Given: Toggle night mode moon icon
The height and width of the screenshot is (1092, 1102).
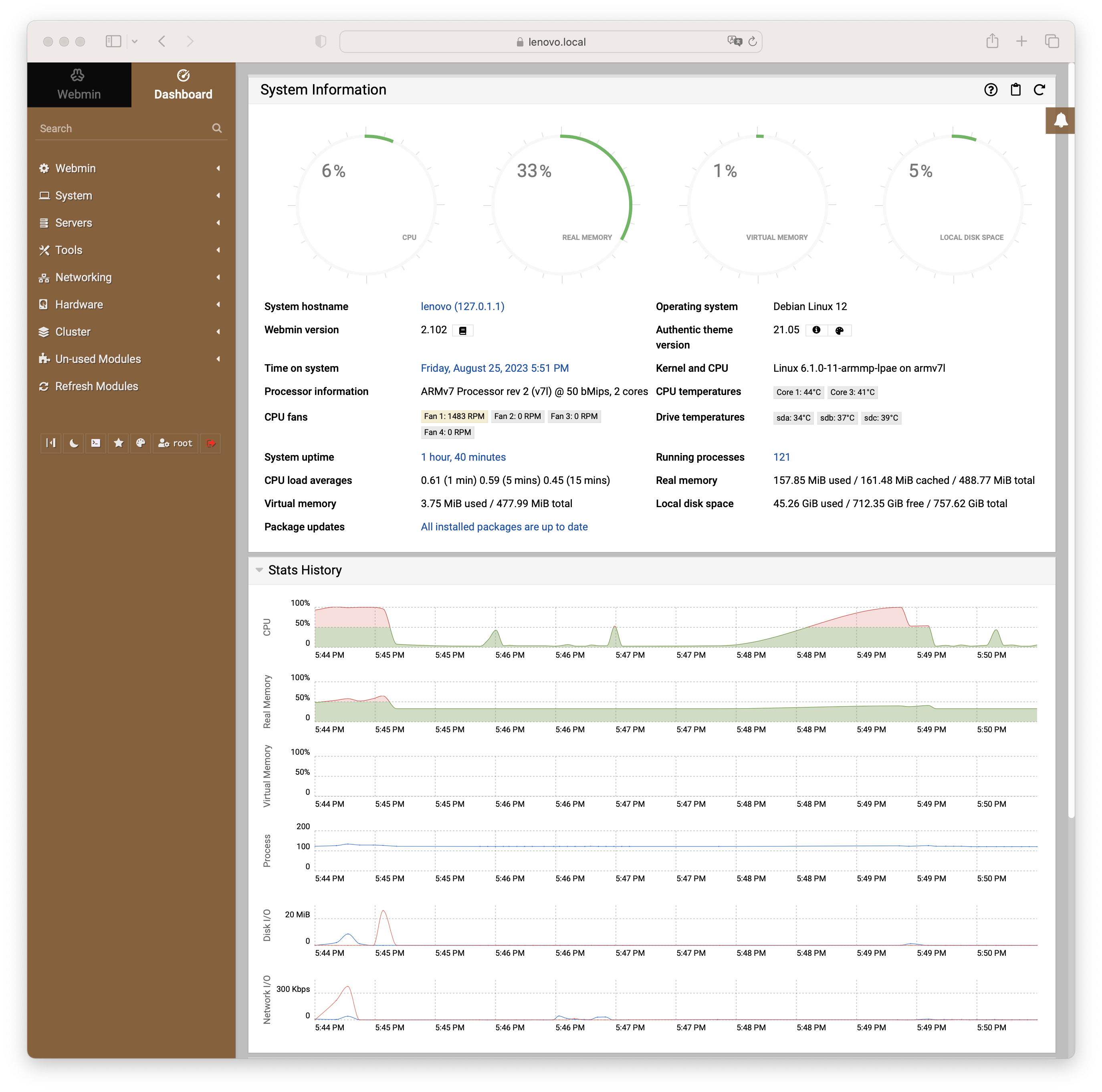Looking at the screenshot, I should [74, 443].
